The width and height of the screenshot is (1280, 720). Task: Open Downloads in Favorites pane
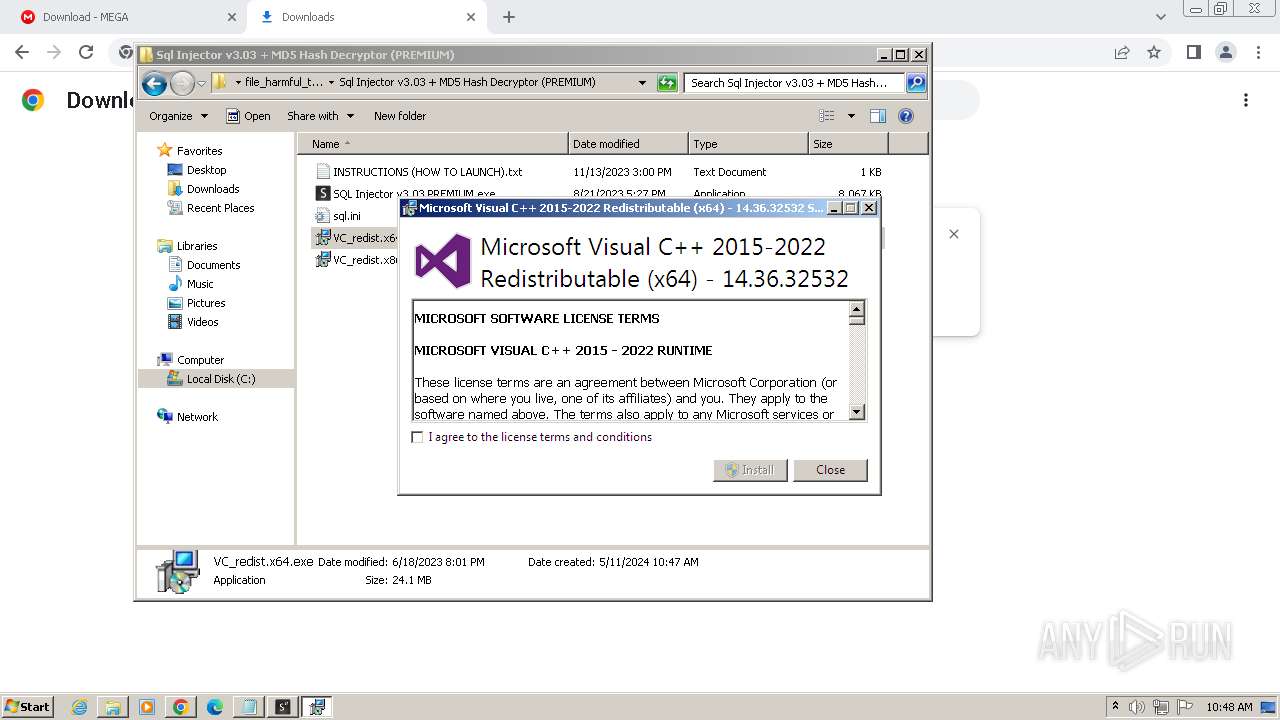pos(213,189)
